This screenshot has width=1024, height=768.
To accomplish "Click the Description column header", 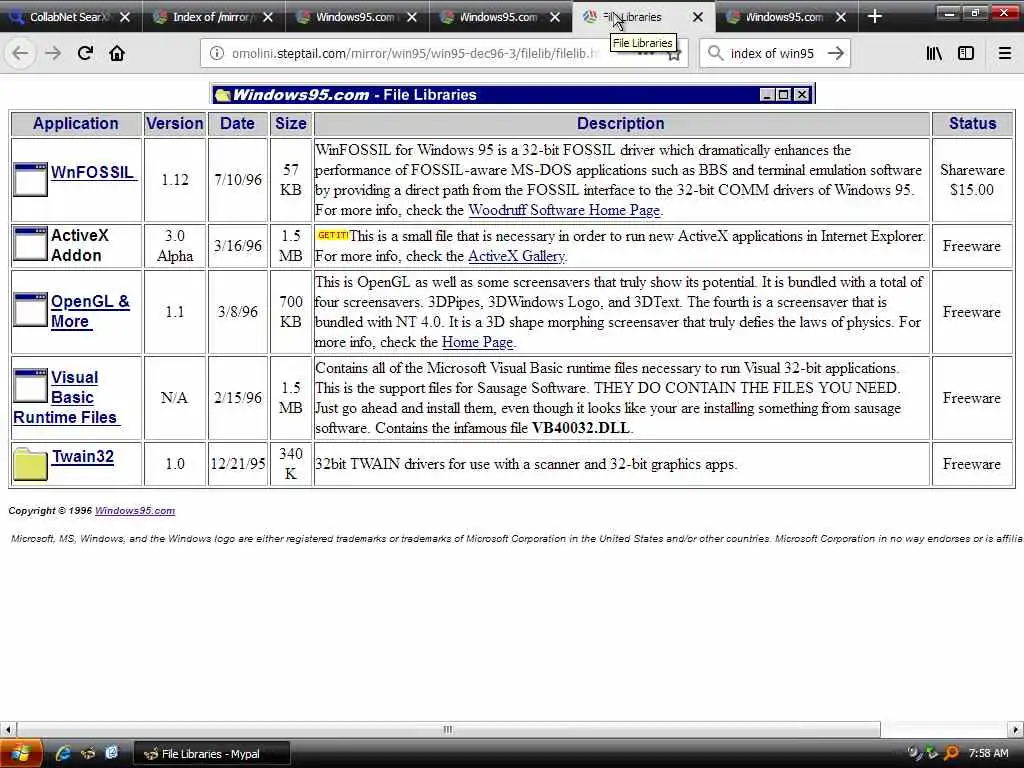I will pyautogui.click(x=621, y=123).
